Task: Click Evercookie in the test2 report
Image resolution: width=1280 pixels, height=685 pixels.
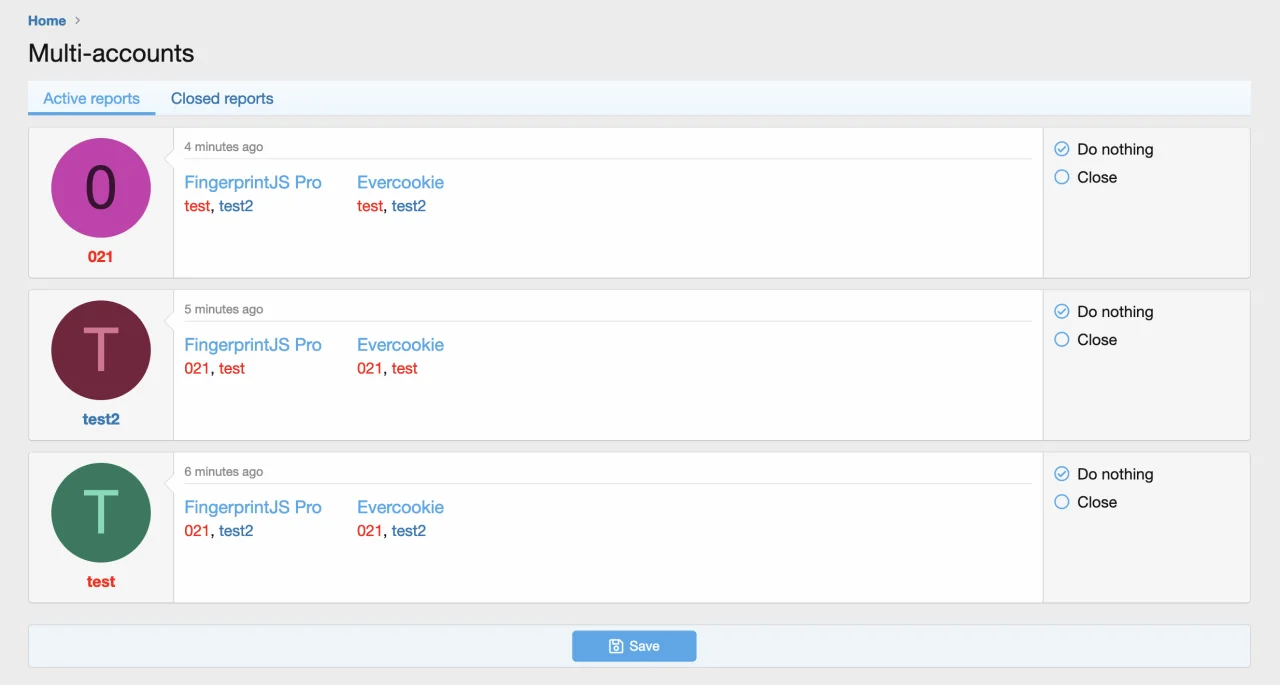Action: pyautogui.click(x=400, y=345)
